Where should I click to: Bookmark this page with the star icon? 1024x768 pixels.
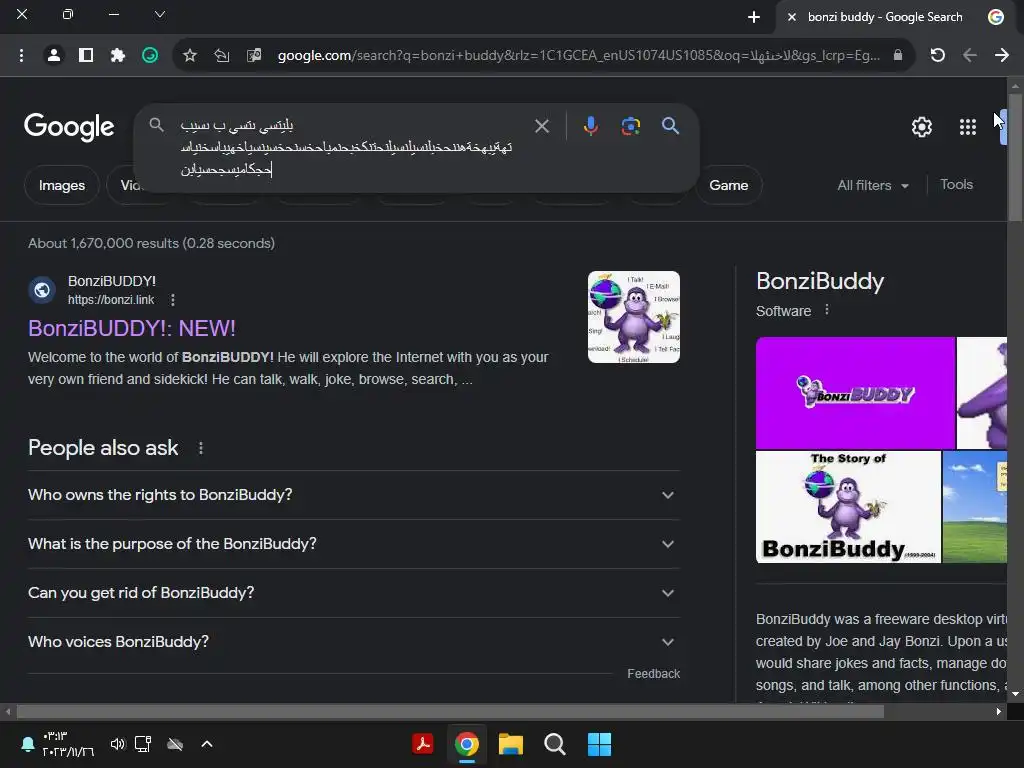(x=189, y=56)
